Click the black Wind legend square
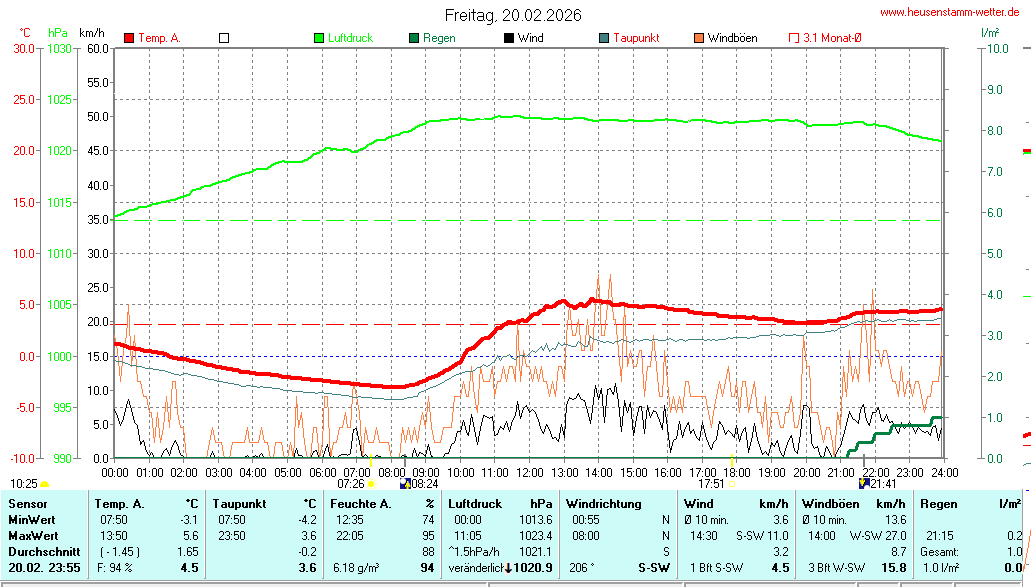Screen dimensions: 1034x587 509,38
